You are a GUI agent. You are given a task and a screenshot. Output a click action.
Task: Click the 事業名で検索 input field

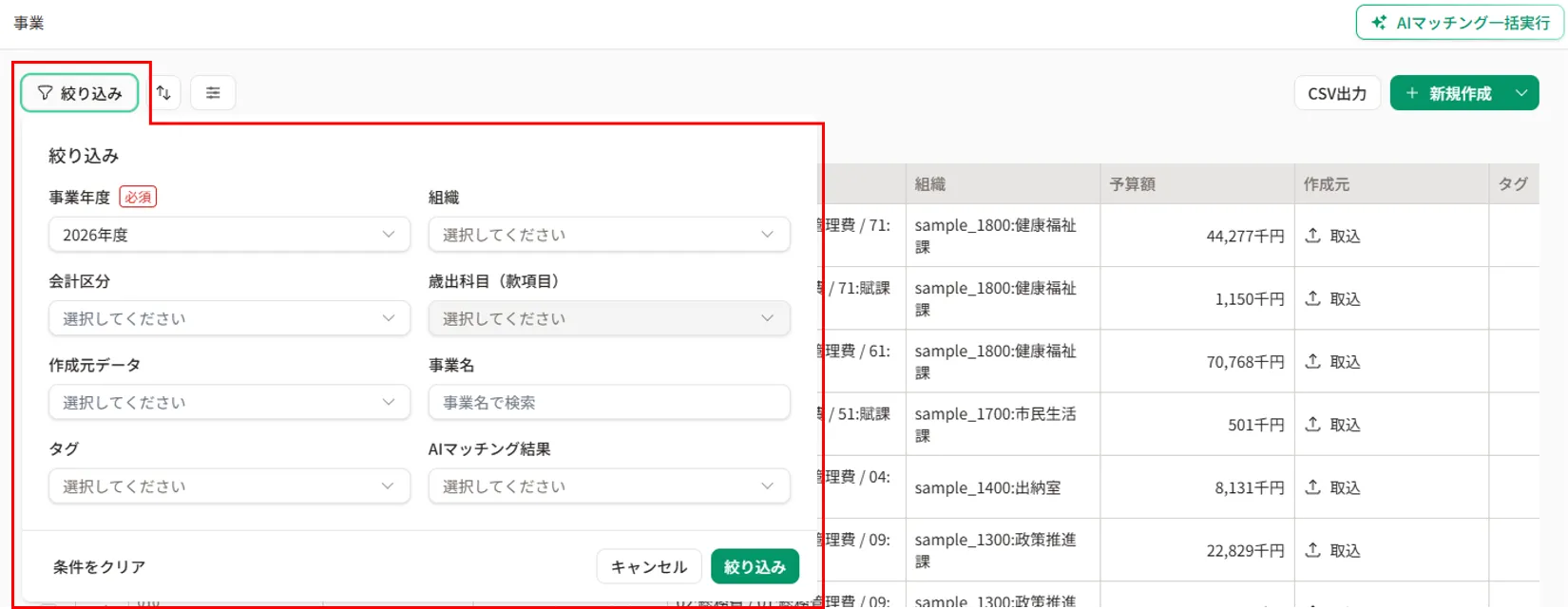pos(609,402)
